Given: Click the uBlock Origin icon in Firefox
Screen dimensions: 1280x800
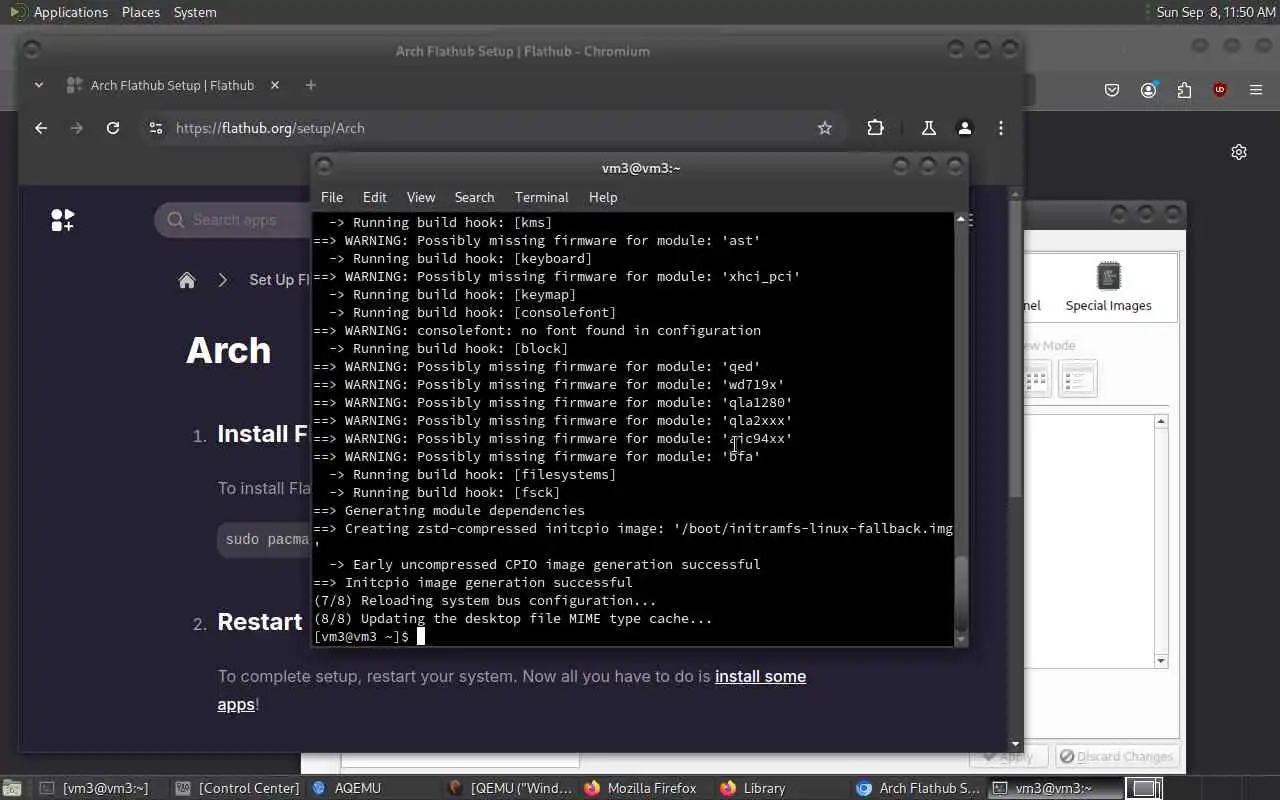Looking at the screenshot, I should [1219, 90].
